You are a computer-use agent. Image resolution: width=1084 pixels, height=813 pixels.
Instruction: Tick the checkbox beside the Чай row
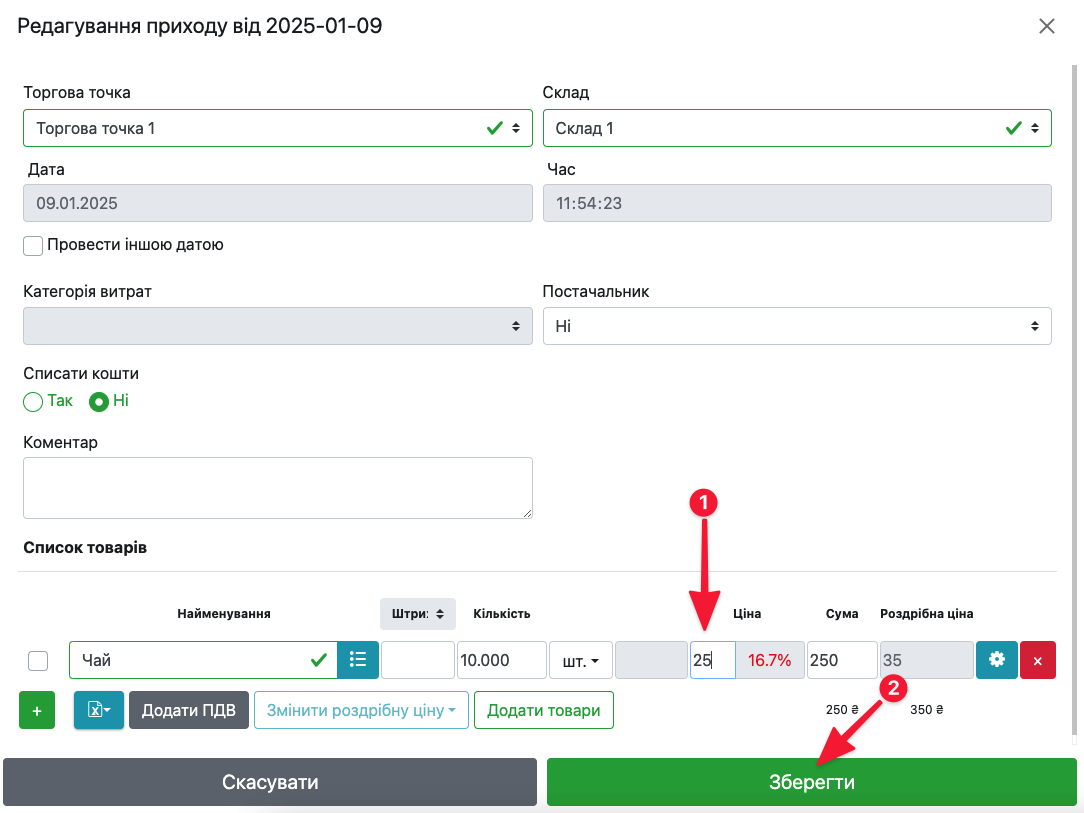(x=38, y=660)
